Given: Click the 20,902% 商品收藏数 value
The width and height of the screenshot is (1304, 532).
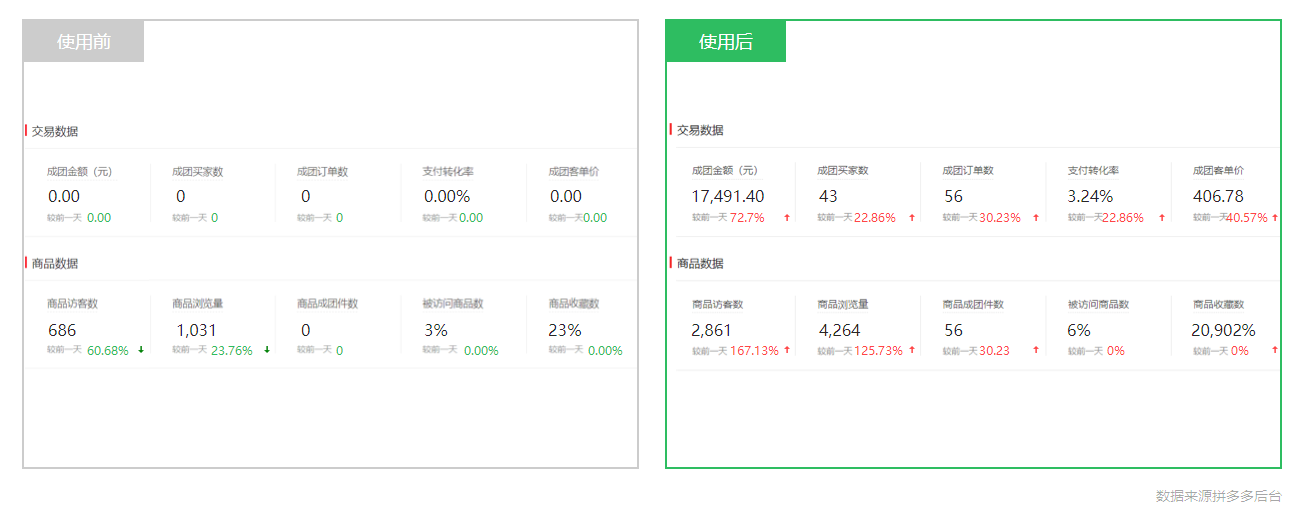Looking at the screenshot, I should pos(1223,330).
